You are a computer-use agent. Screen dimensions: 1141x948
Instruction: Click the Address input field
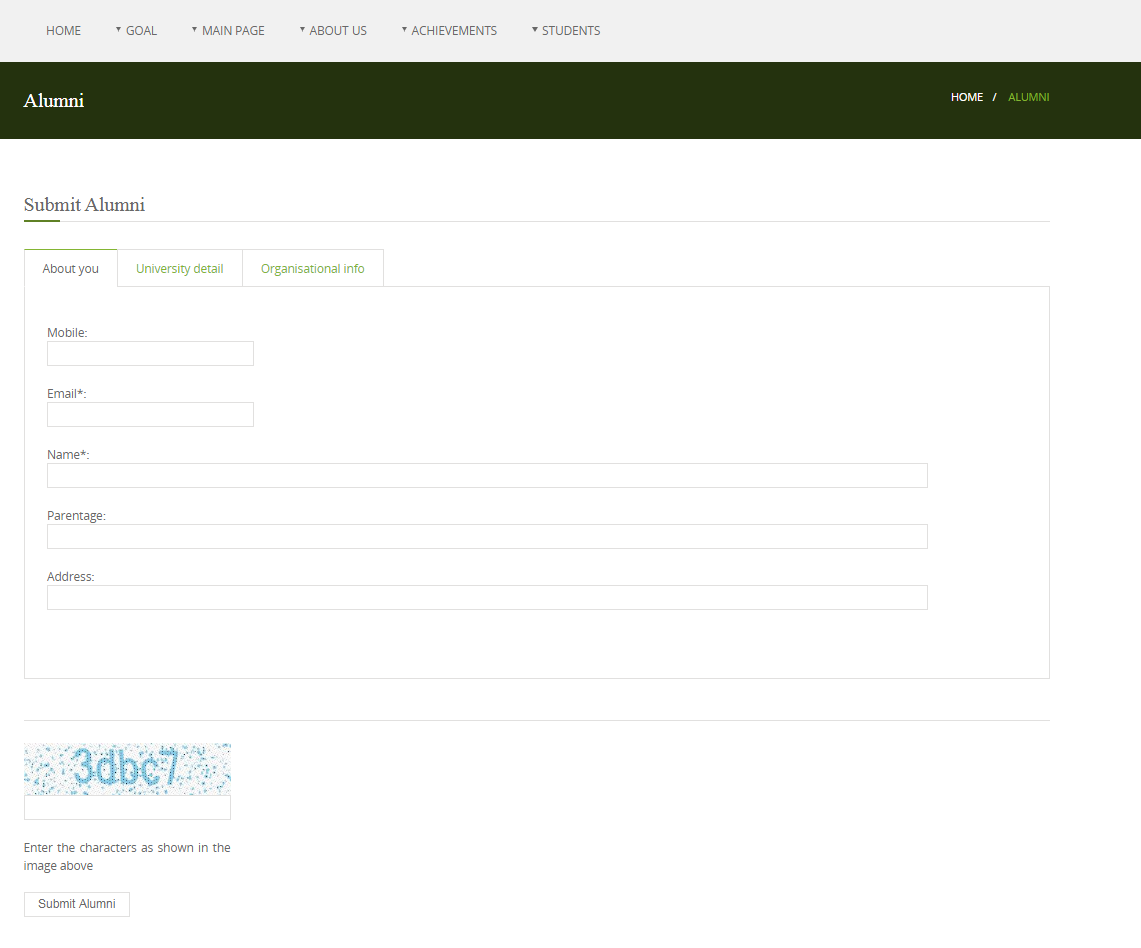[x=487, y=598]
